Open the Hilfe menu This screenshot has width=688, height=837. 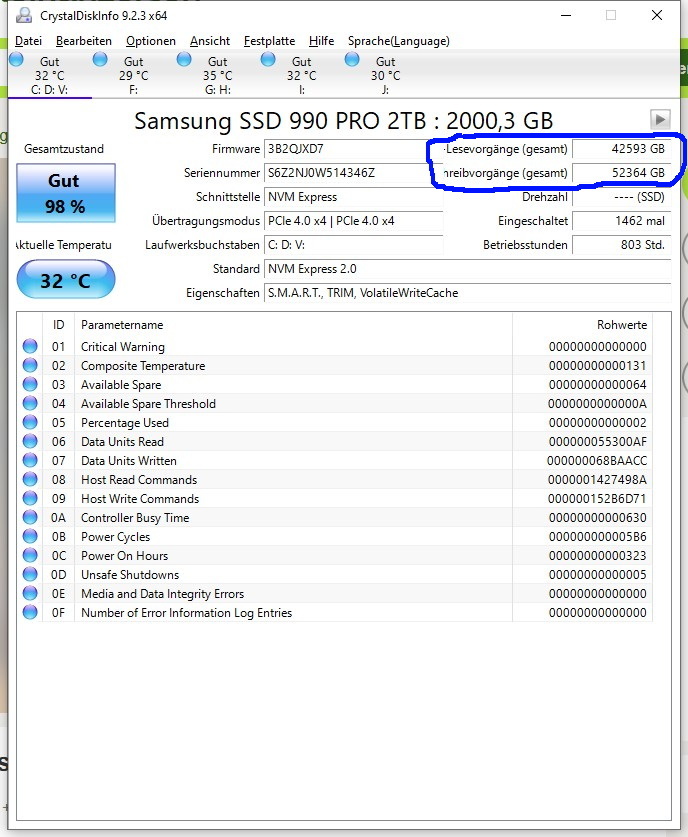pyautogui.click(x=321, y=41)
